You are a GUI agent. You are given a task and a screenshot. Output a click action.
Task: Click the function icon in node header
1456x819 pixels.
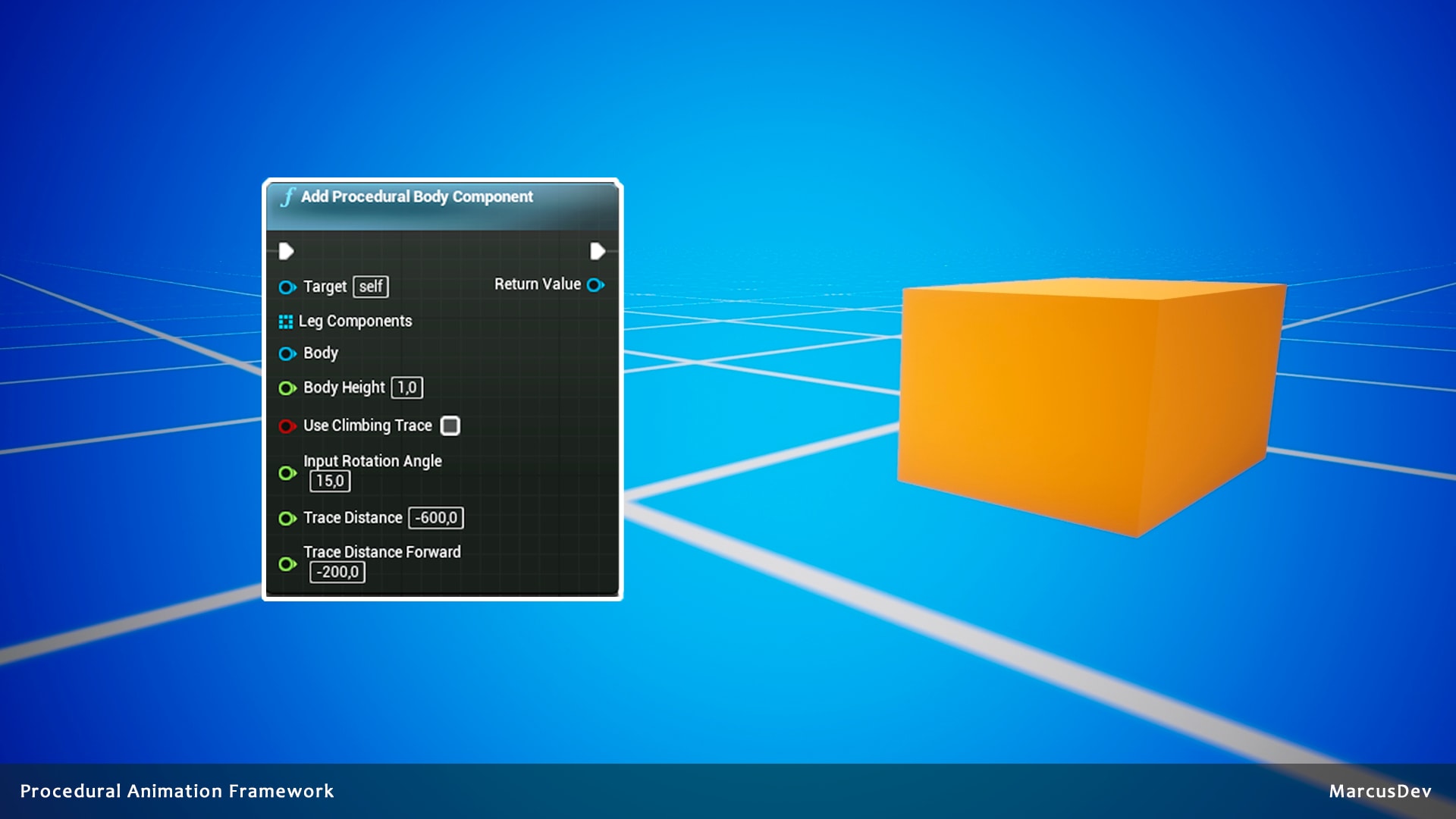point(287,197)
